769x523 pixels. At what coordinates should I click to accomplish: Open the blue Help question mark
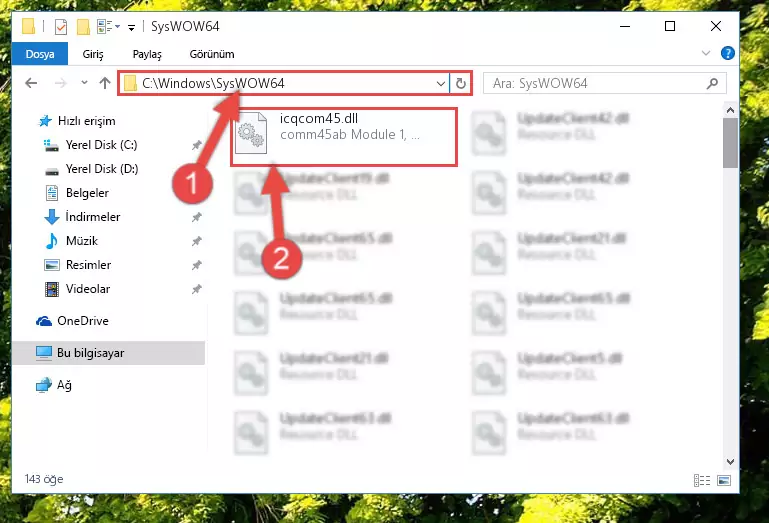pos(728,53)
